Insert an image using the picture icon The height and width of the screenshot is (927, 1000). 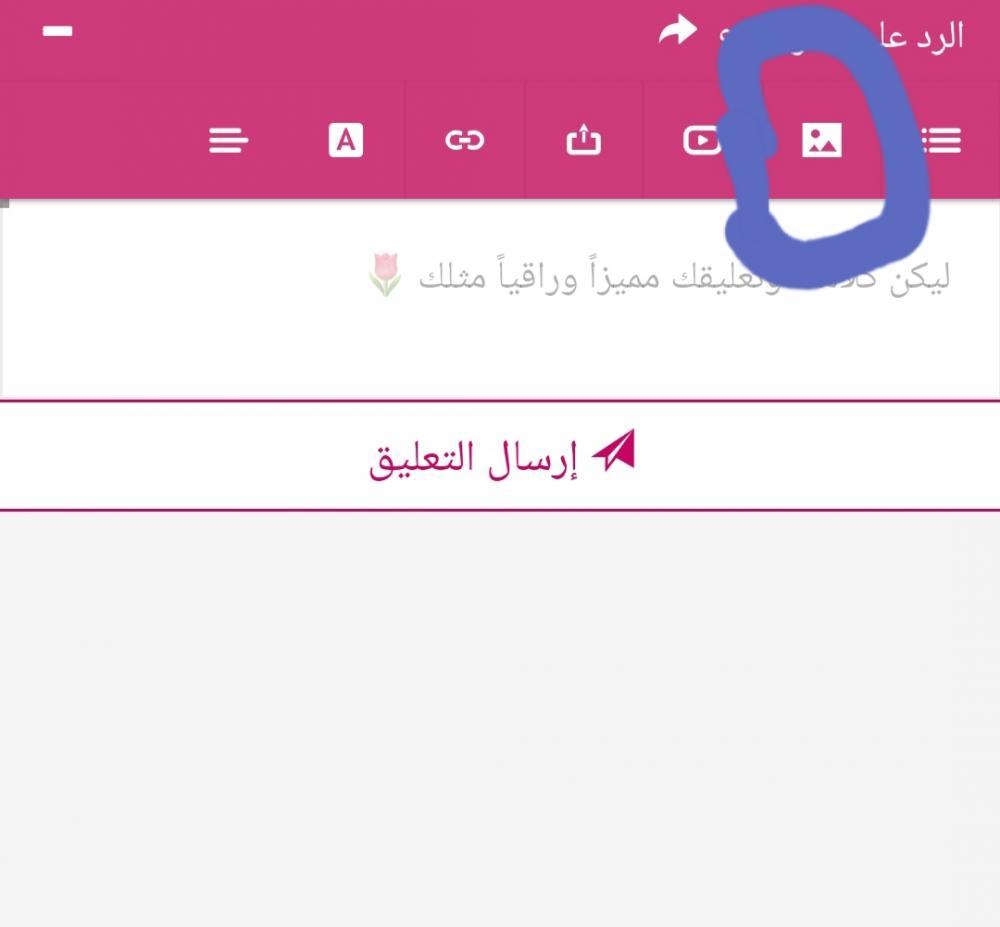(x=821, y=140)
